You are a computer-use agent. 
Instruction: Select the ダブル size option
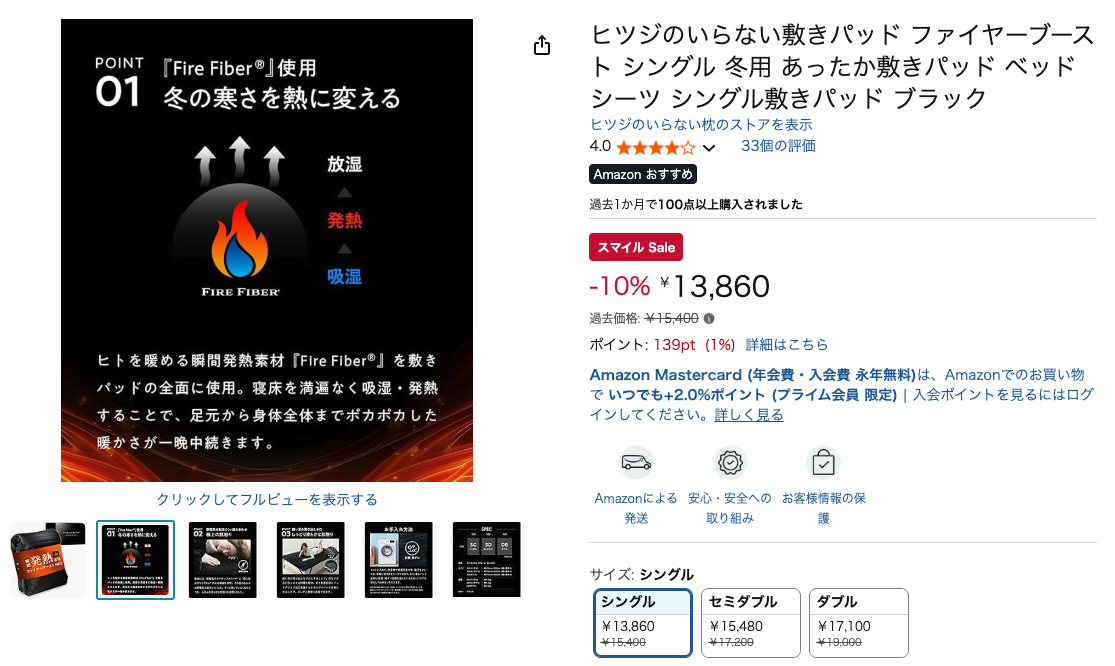point(859,623)
